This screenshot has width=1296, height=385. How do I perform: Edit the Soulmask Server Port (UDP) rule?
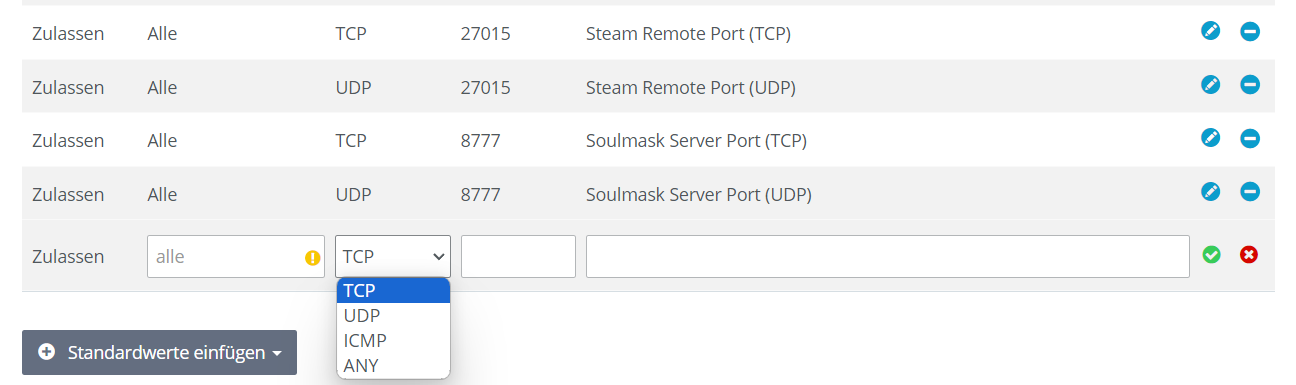pyautogui.click(x=1211, y=191)
